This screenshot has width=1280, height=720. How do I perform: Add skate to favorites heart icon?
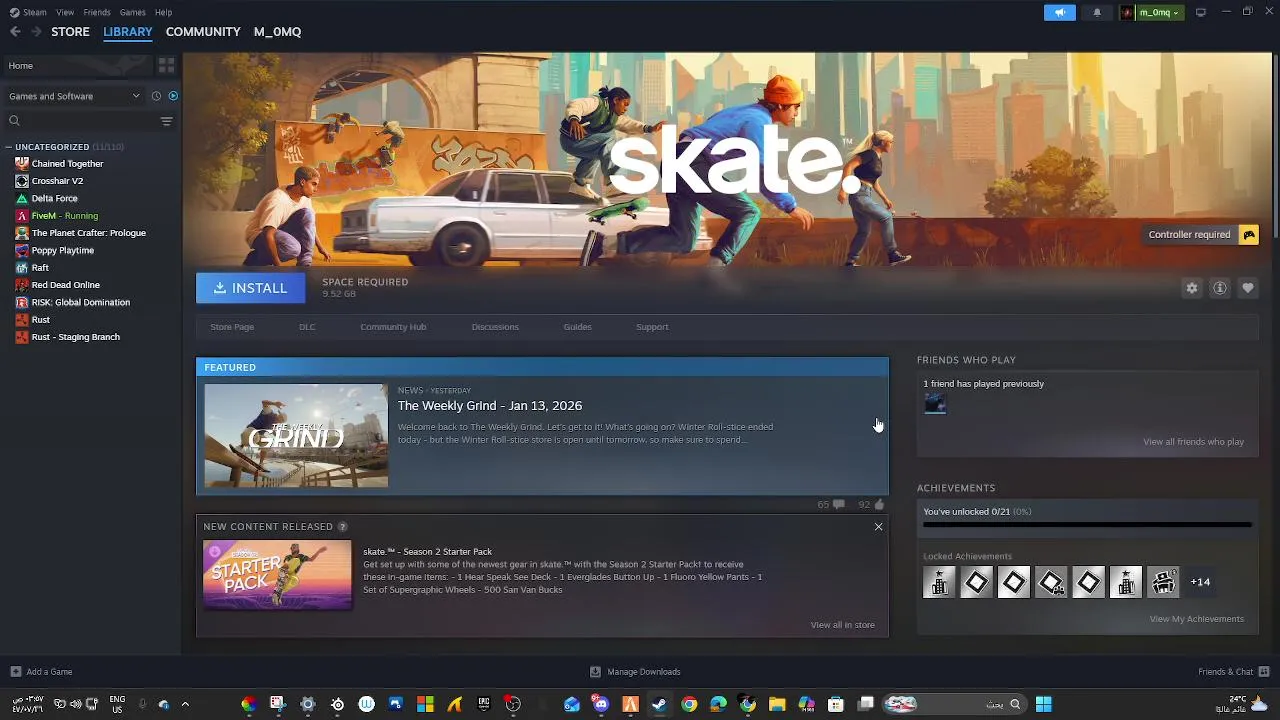1248,288
